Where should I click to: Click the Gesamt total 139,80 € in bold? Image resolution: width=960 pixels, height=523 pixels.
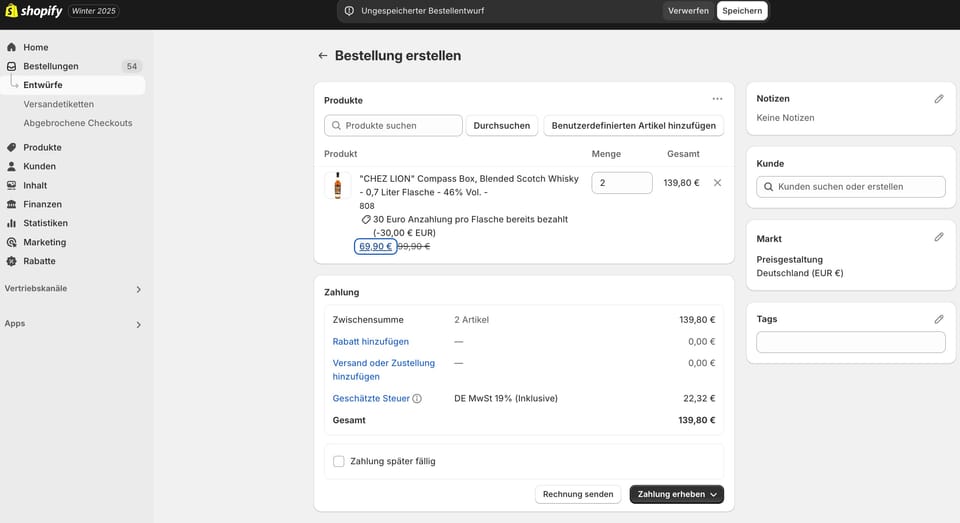tap(697, 420)
